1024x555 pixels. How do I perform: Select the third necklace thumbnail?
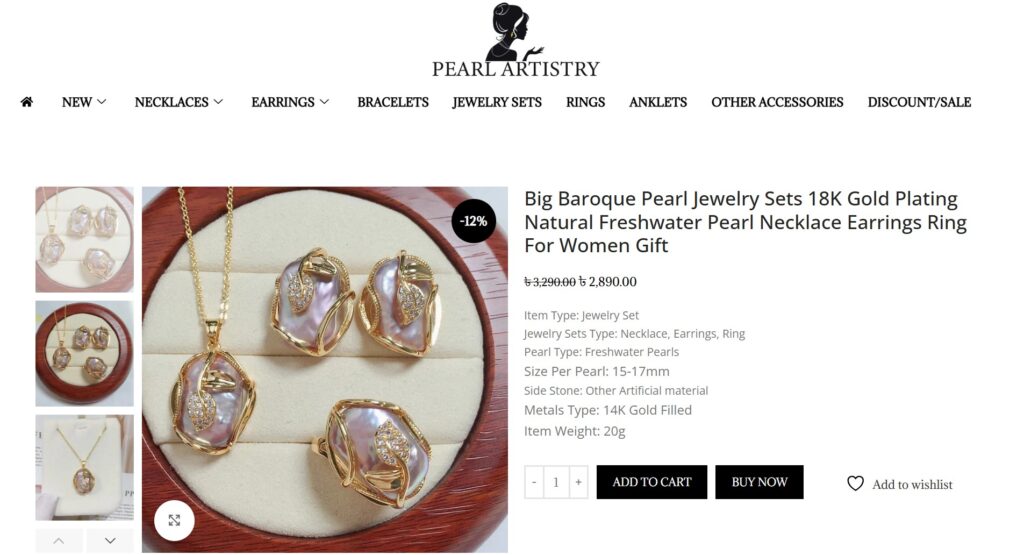pos(84,467)
